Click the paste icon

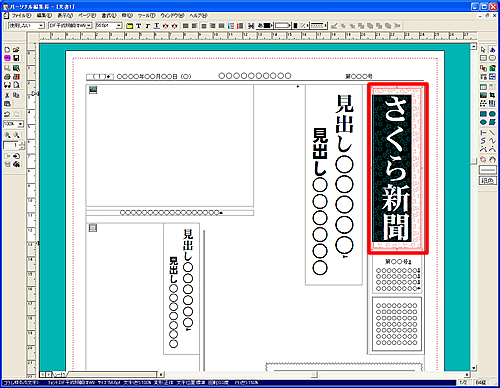tap(7, 104)
